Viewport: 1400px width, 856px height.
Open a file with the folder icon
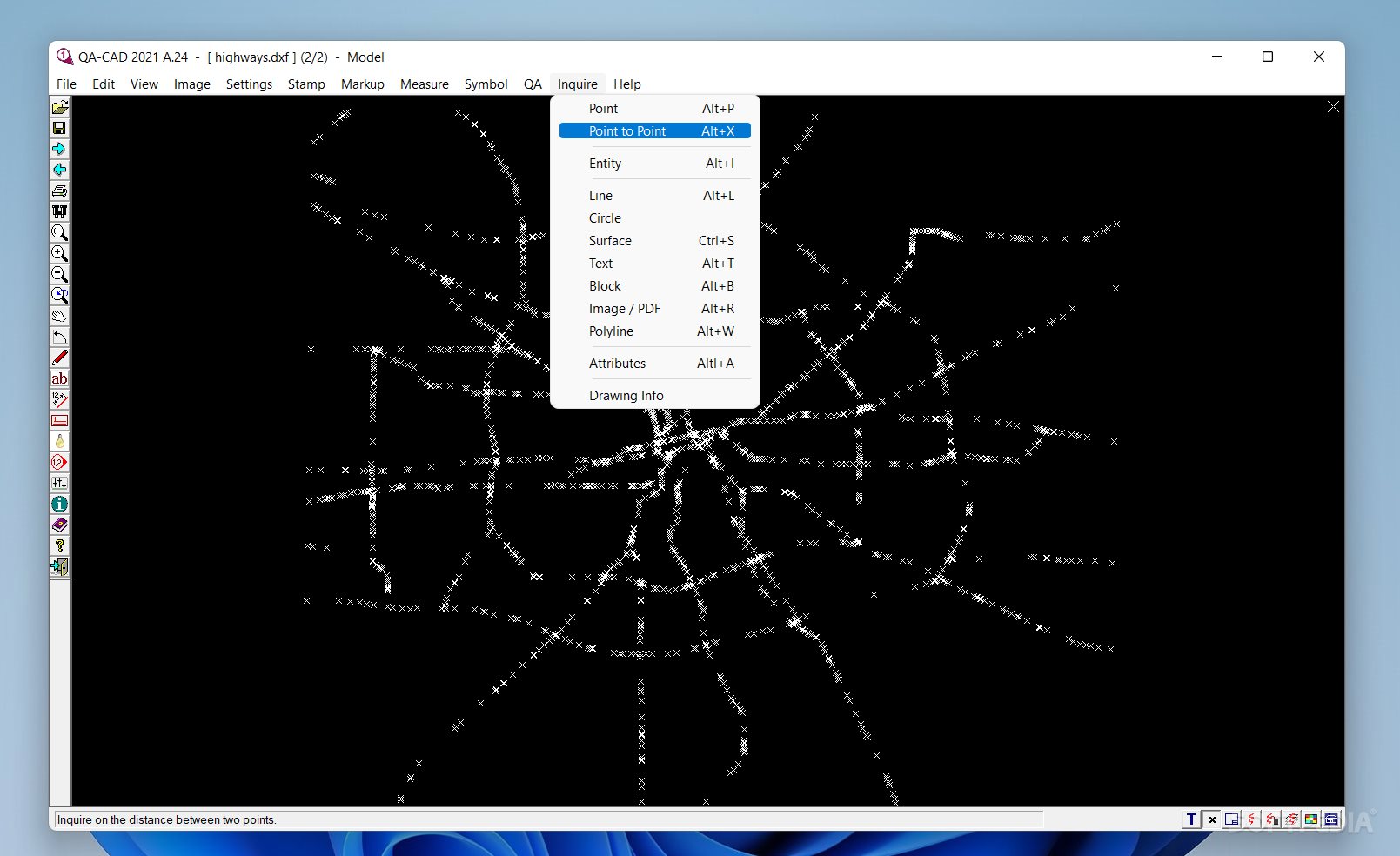pos(59,107)
